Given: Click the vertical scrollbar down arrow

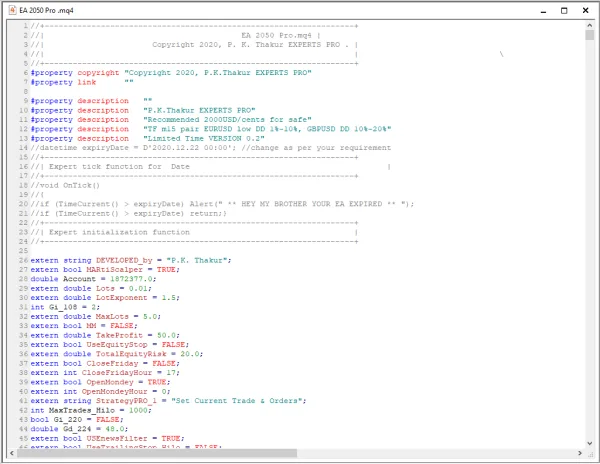Looking at the screenshot, I should point(590,443).
